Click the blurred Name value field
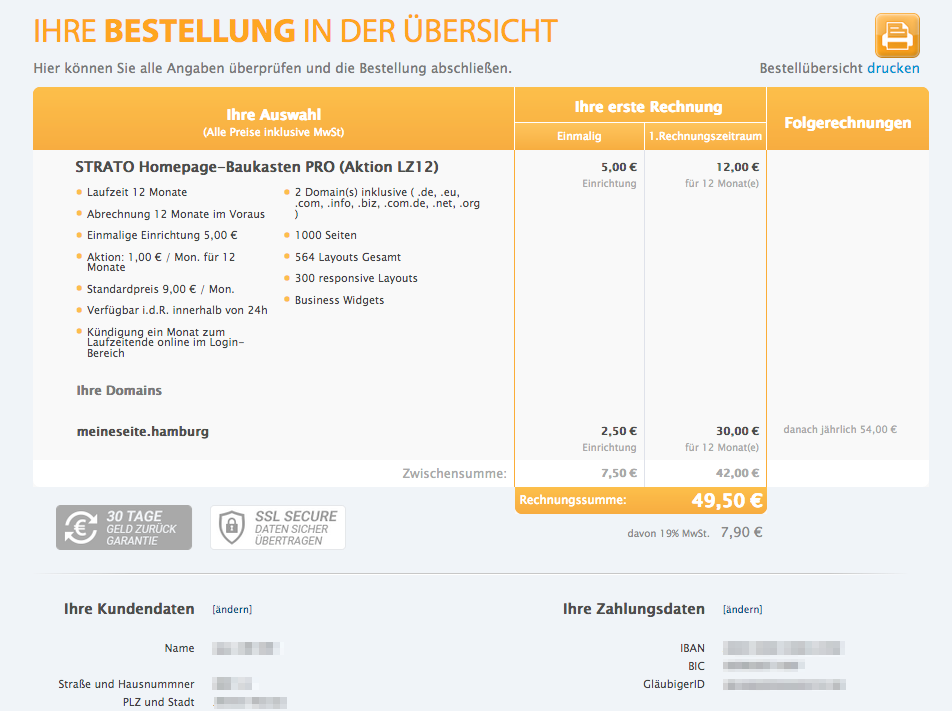The height and width of the screenshot is (711, 952). pos(247,648)
